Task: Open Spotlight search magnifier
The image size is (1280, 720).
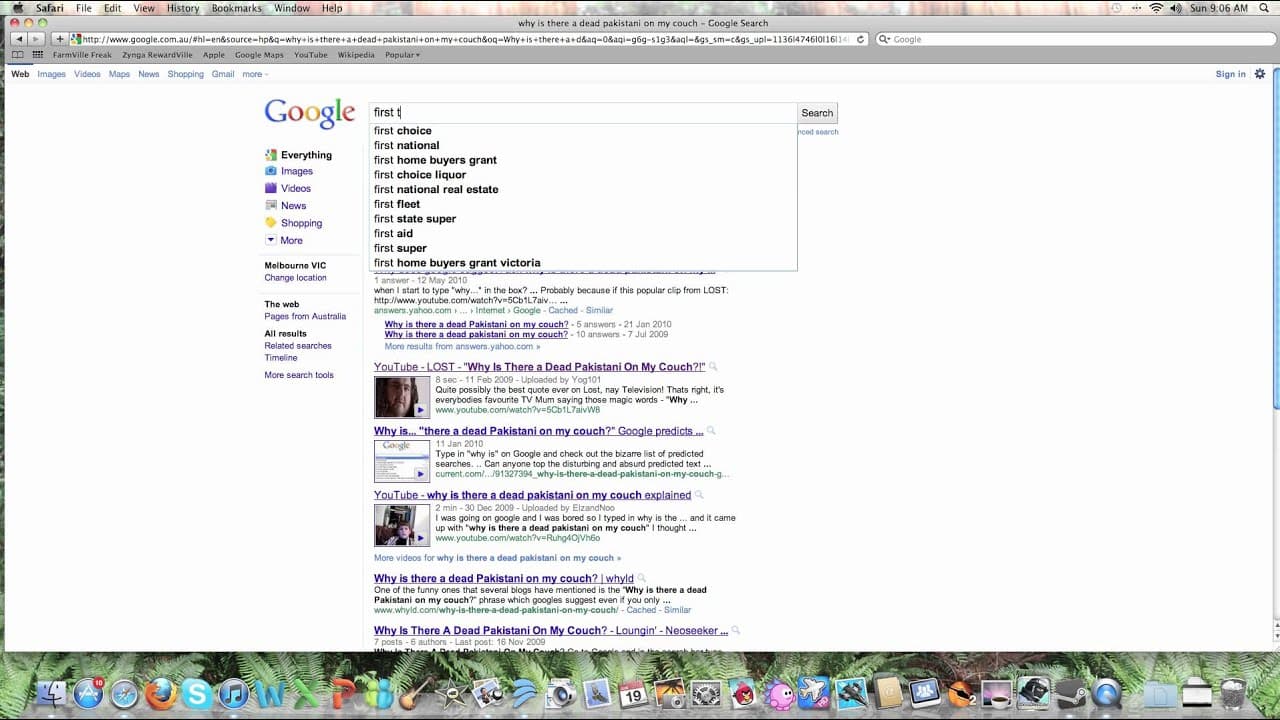Action: pos(1264,8)
